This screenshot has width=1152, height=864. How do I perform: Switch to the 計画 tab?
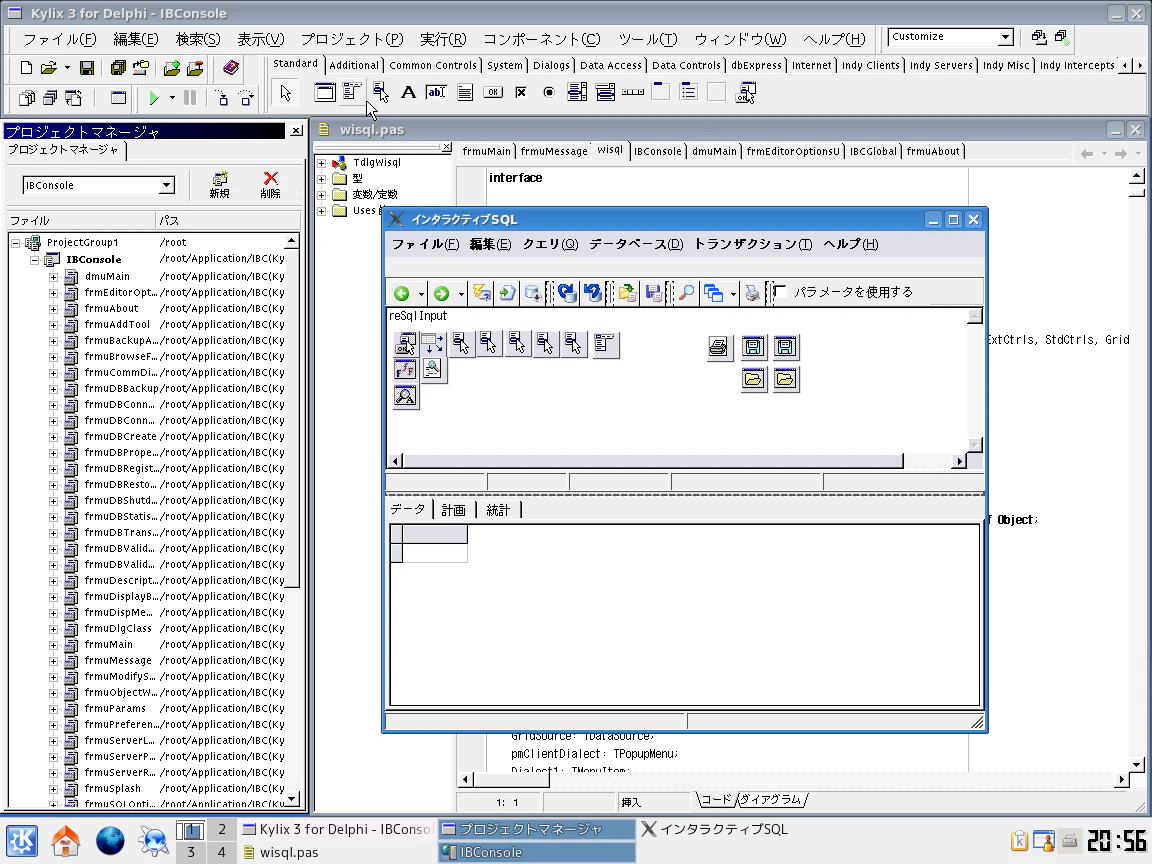[x=453, y=511]
